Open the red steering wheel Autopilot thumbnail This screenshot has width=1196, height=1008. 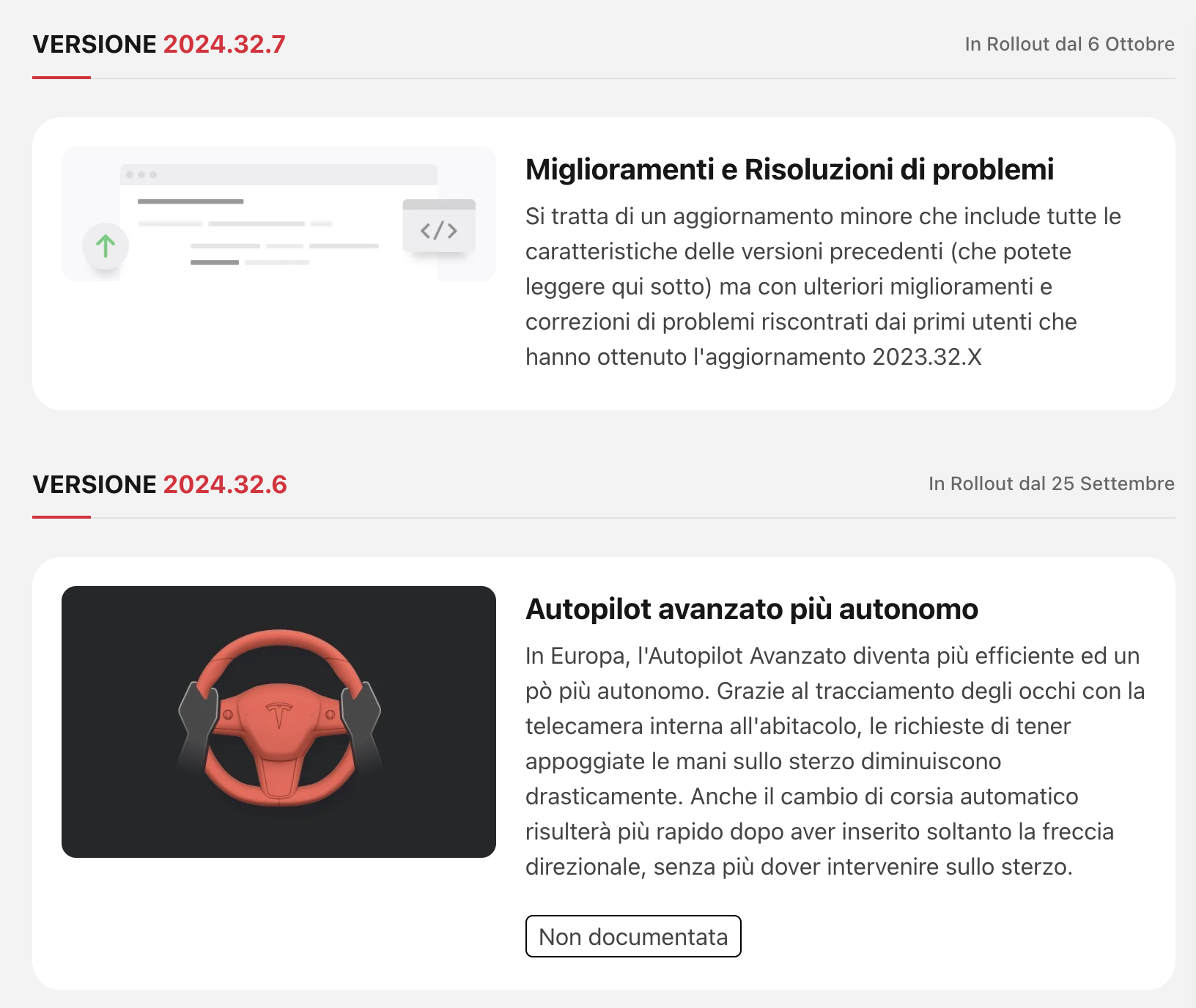pos(278,722)
